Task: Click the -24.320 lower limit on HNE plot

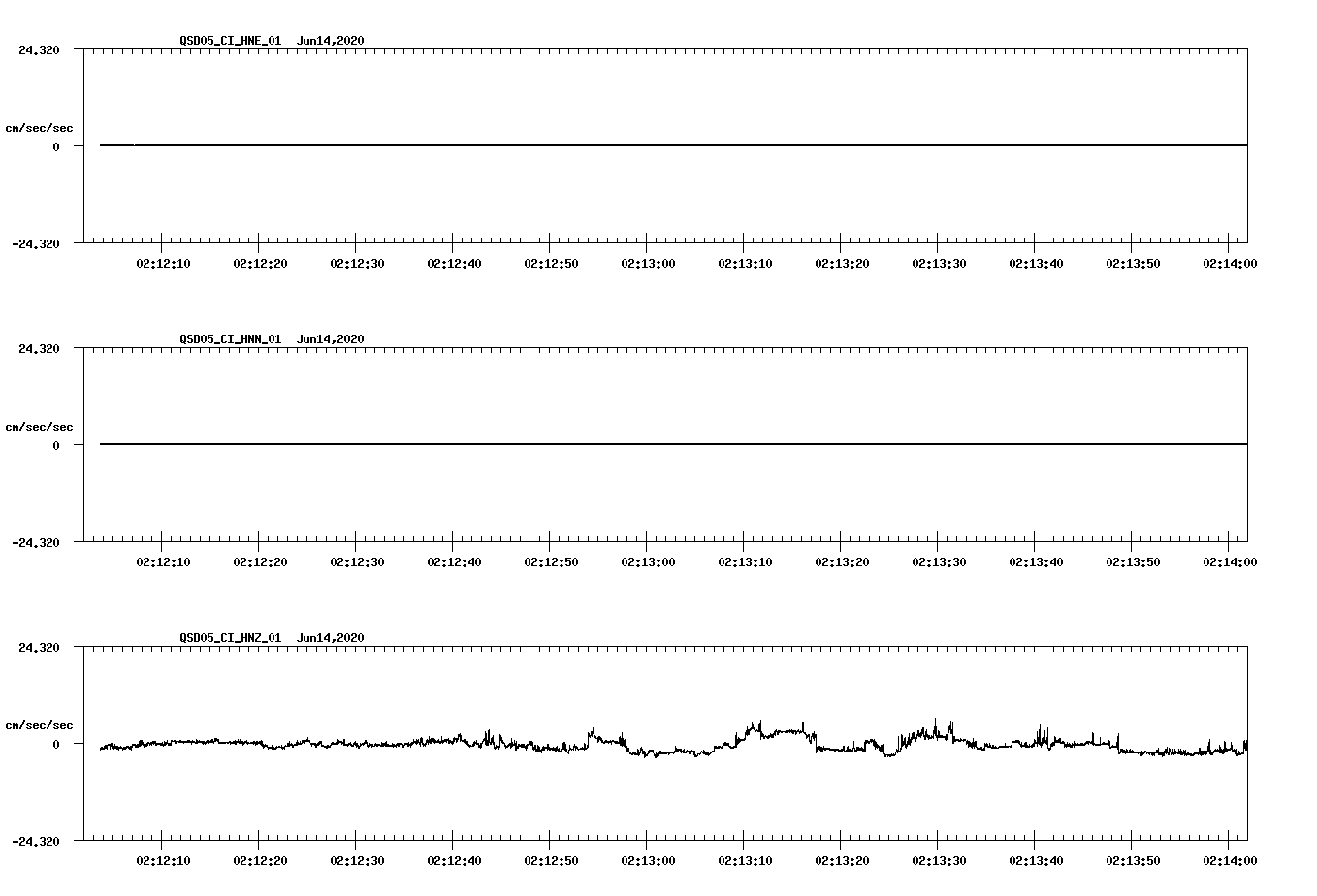Action: pos(35,243)
